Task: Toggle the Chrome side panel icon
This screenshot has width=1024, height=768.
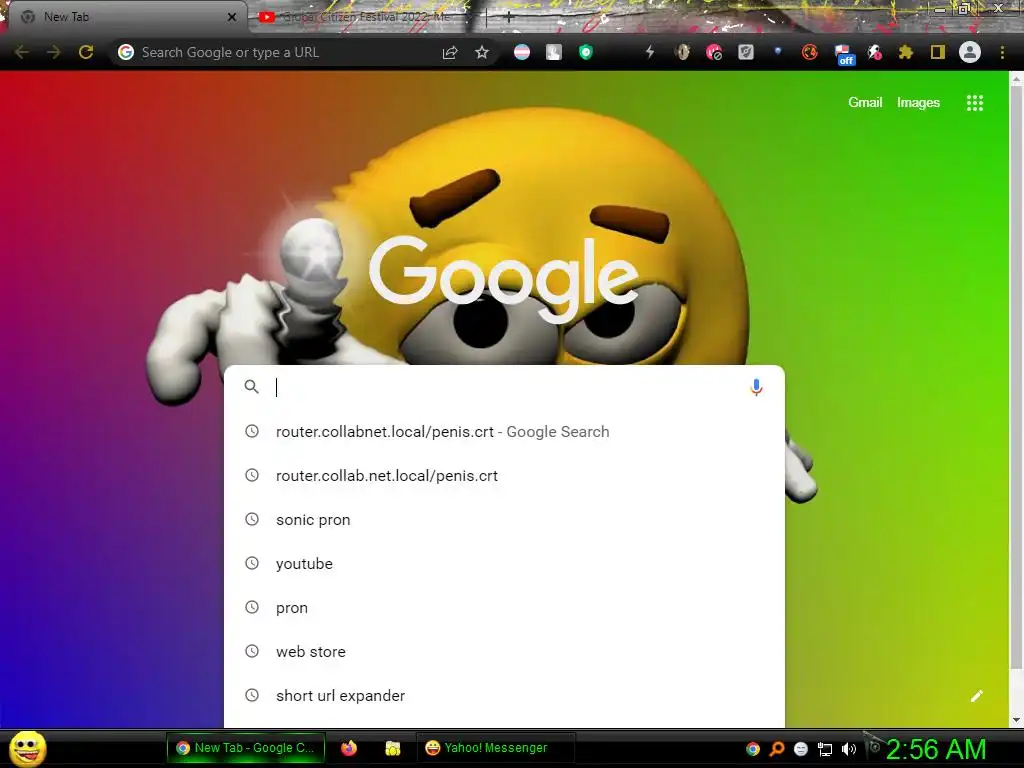Action: 938,52
